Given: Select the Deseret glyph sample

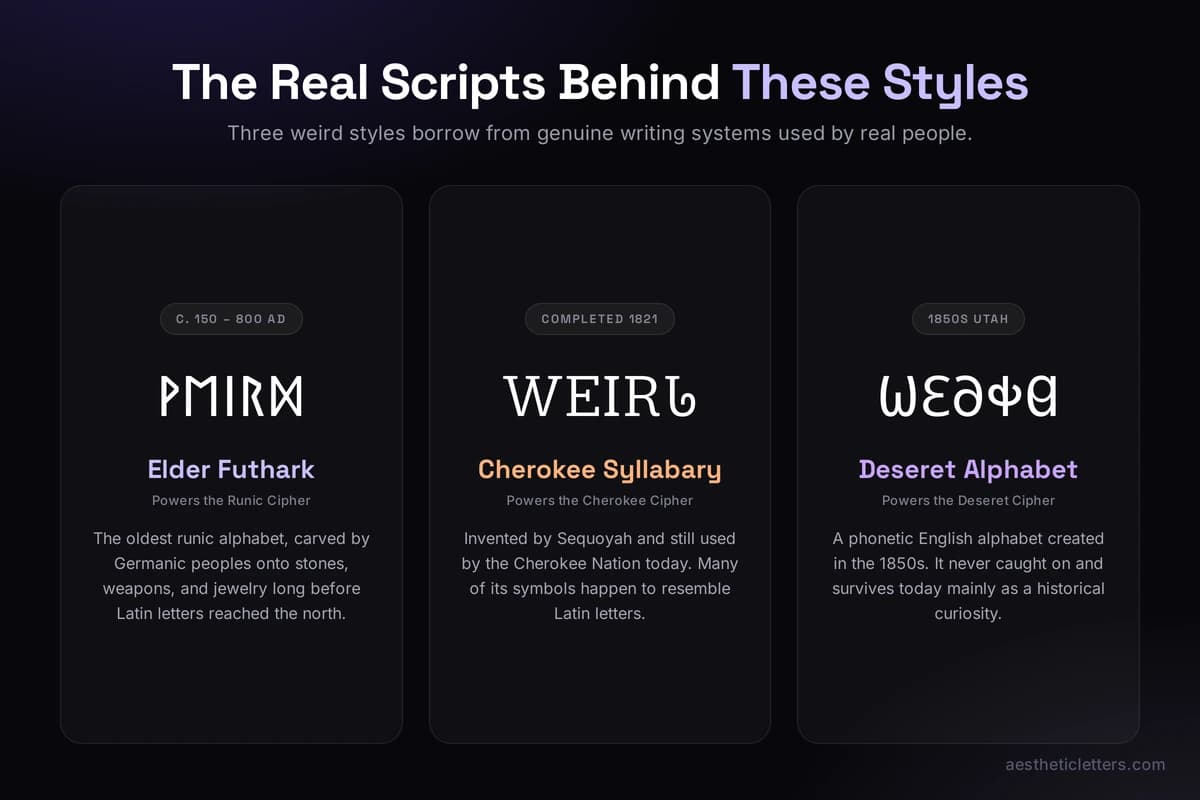Looking at the screenshot, I should tap(968, 396).
